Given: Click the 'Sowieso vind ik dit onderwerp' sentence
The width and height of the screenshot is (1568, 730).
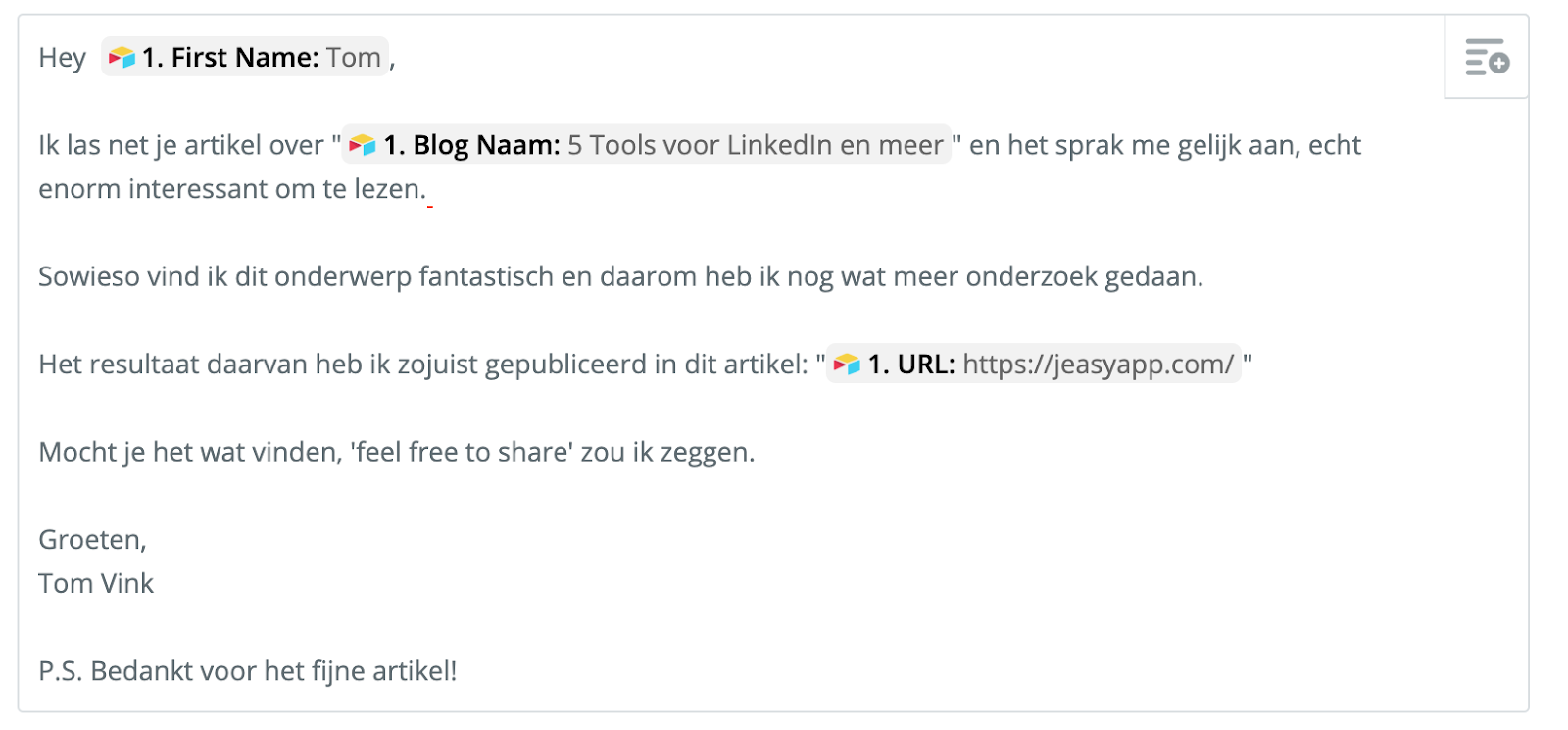Looking at the screenshot, I should point(620,277).
